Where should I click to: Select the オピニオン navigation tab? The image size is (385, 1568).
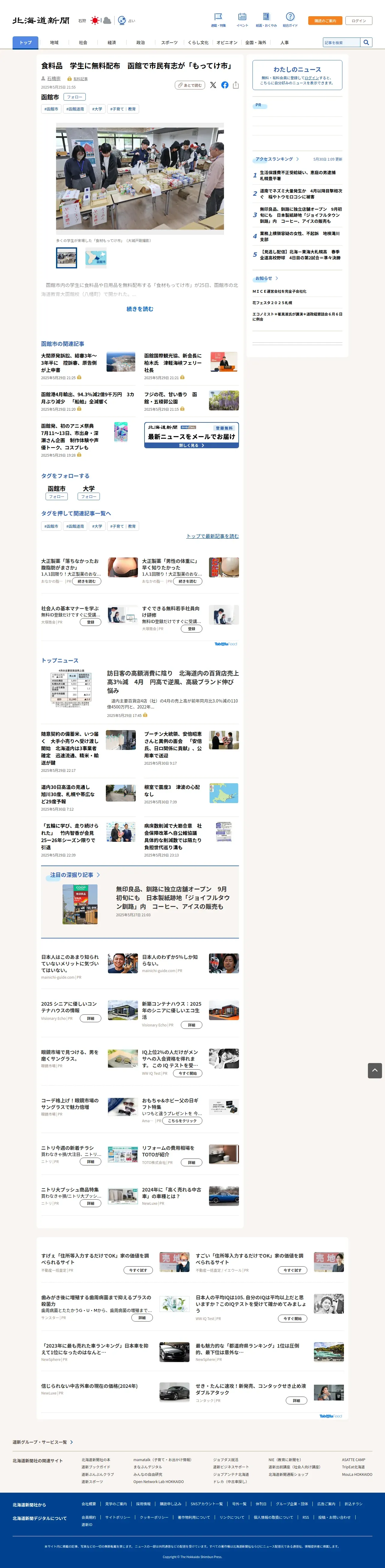tap(227, 43)
